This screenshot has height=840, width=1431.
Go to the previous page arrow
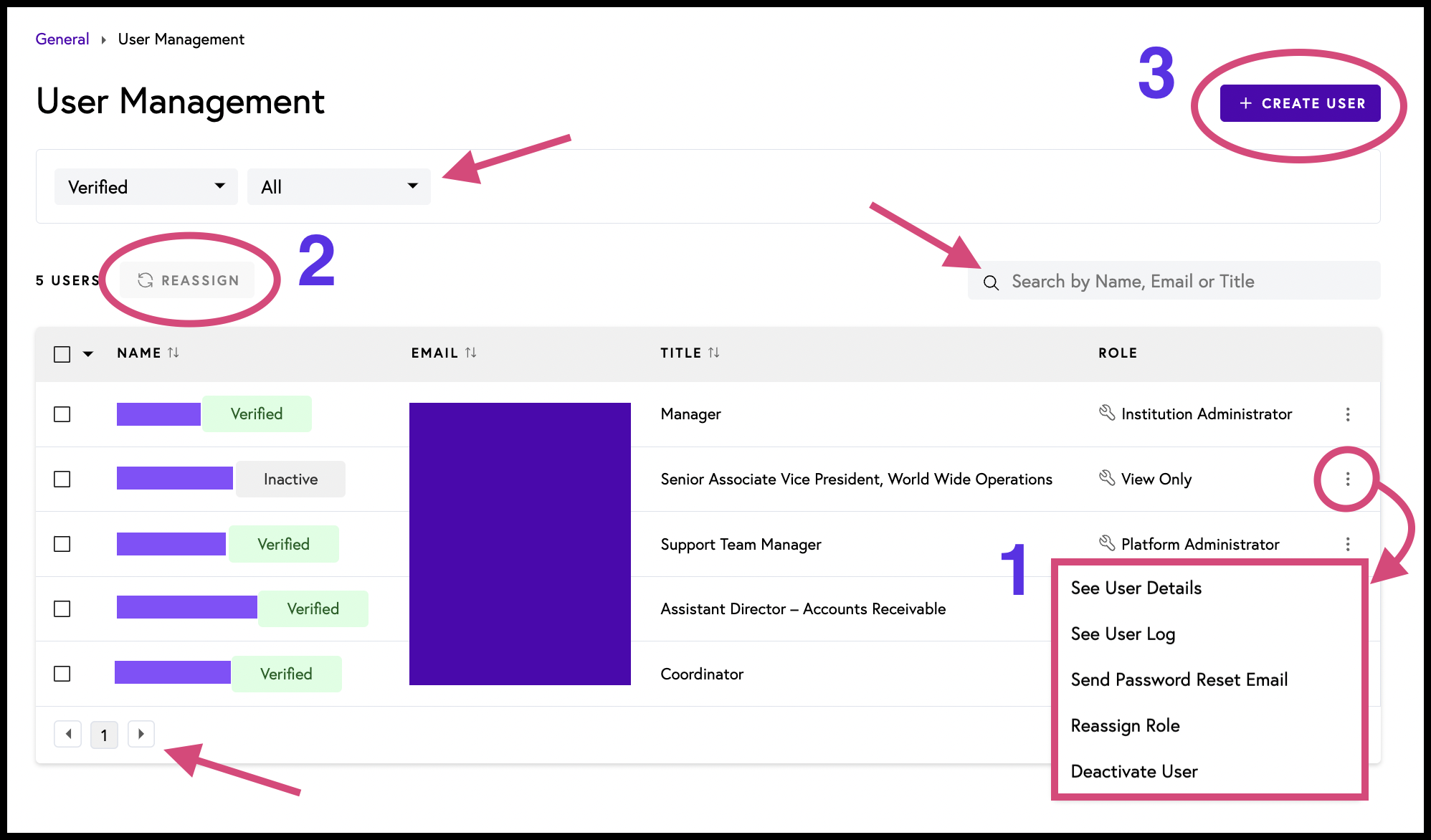(x=68, y=734)
